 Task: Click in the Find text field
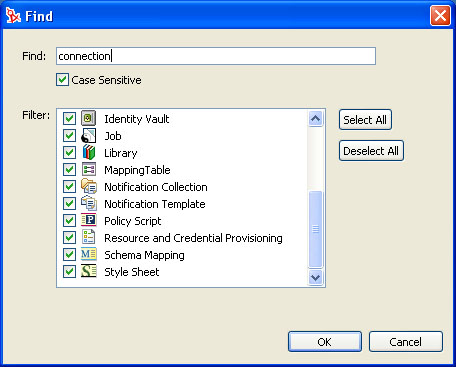pyautogui.click(x=216, y=56)
